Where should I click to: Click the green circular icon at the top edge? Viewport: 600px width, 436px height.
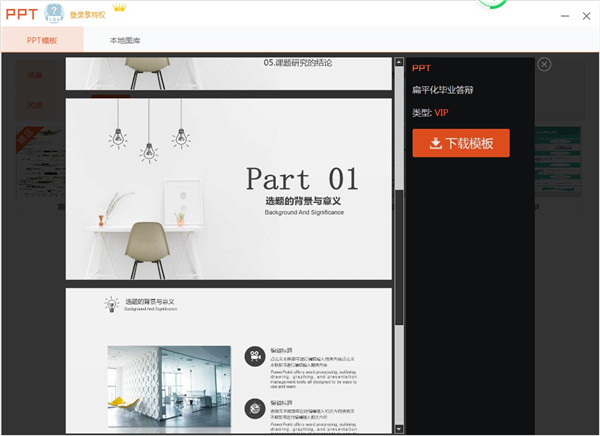pos(491,4)
